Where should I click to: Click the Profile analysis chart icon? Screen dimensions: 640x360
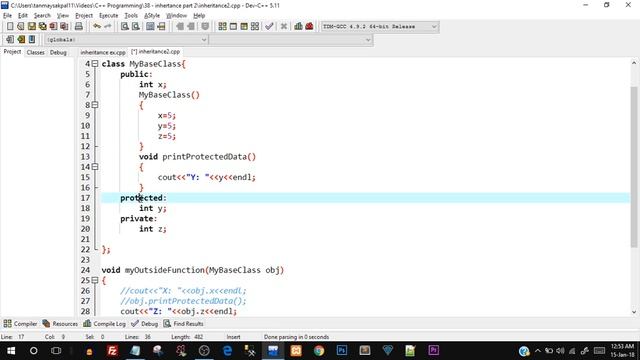click(298, 27)
